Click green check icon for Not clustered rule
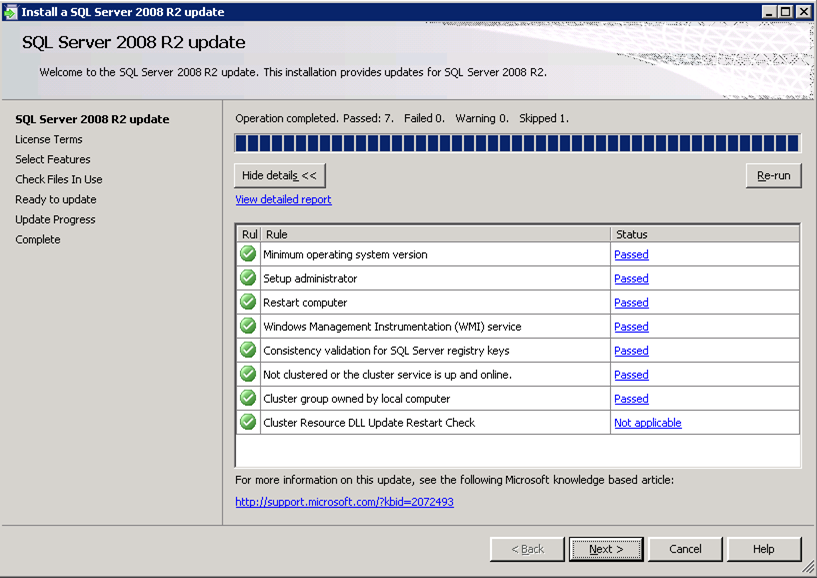817x578 pixels. [248, 374]
